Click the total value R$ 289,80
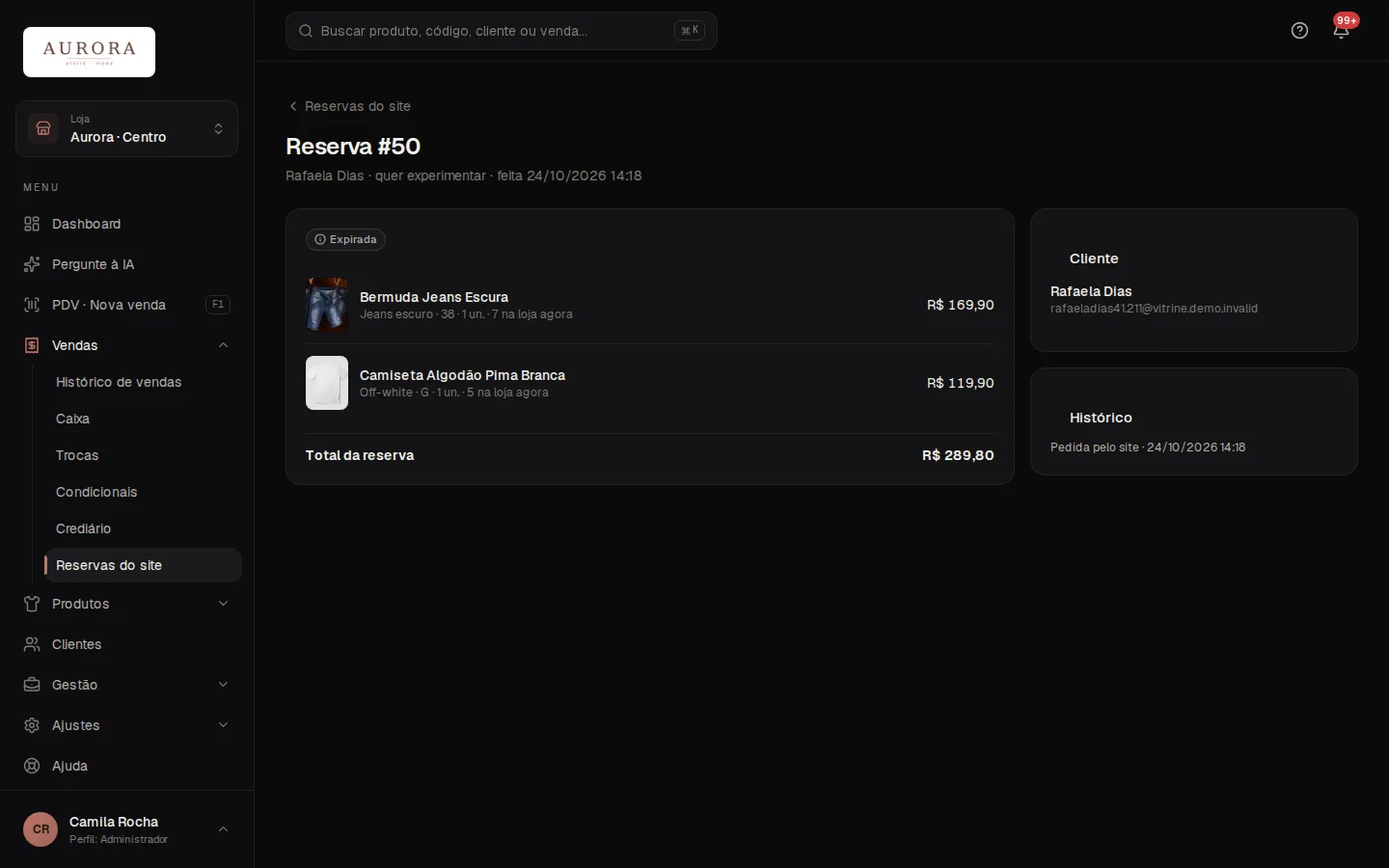The width and height of the screenshot is (1389, 868). pos(958,455)
